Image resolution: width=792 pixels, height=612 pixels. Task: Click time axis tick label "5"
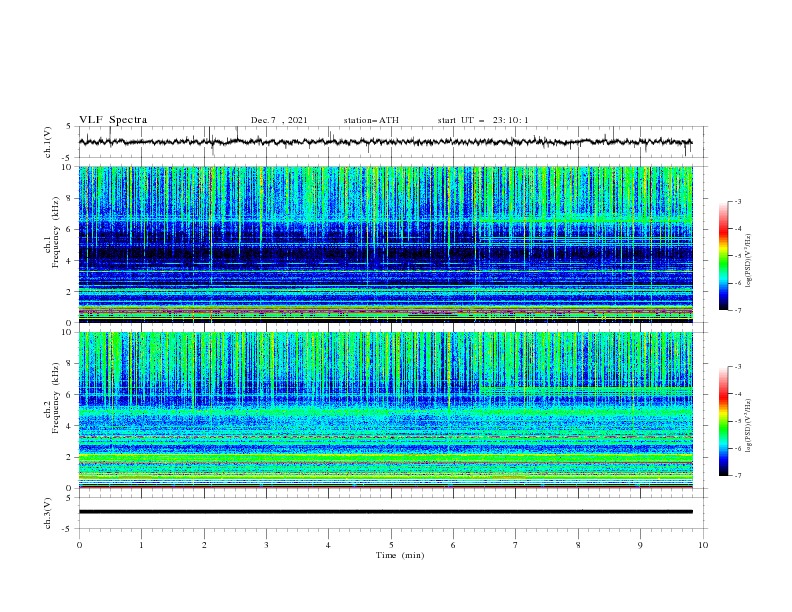(391, 545)
